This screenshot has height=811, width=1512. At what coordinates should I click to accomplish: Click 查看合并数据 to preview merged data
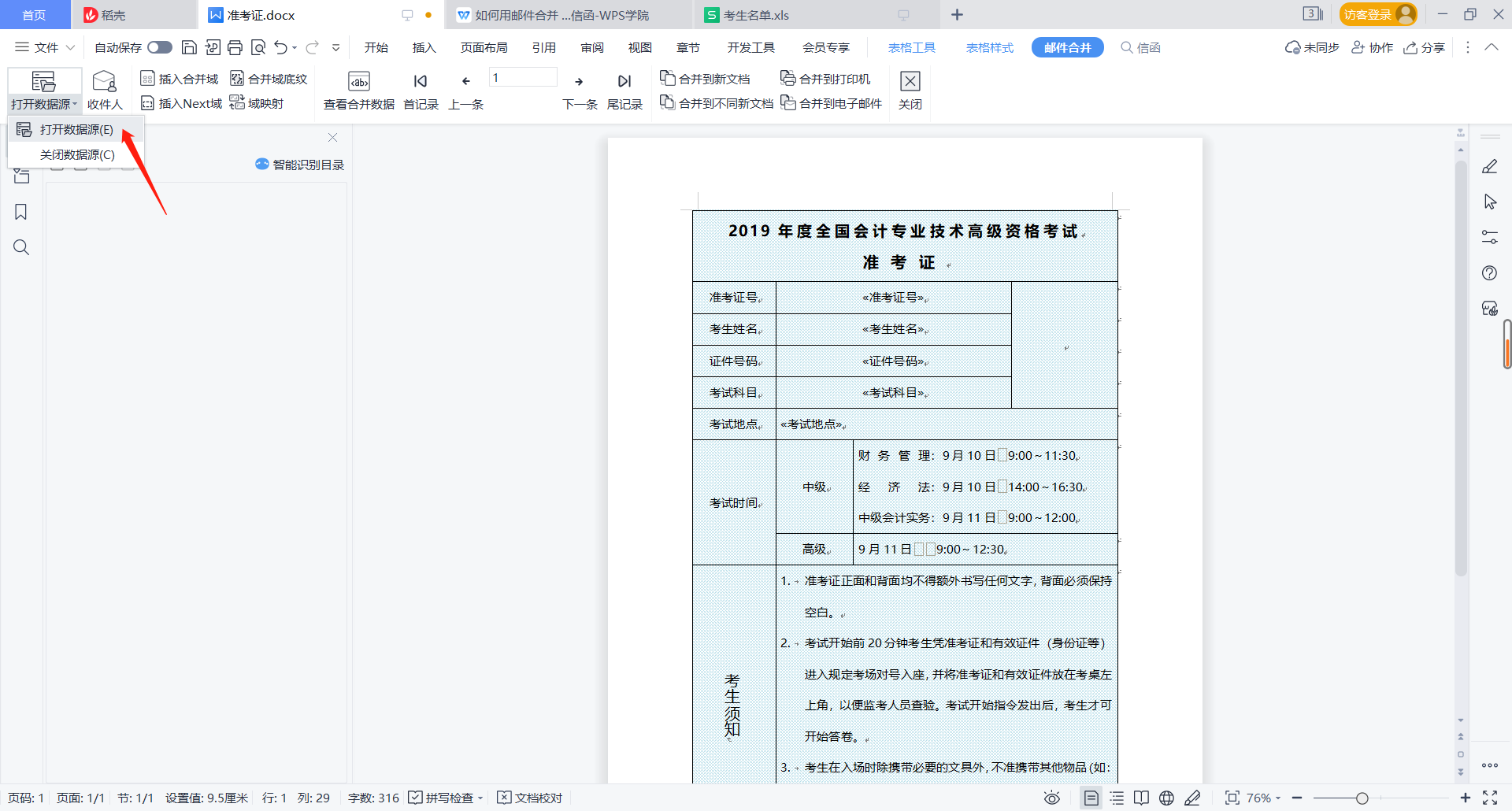[358, 89]
